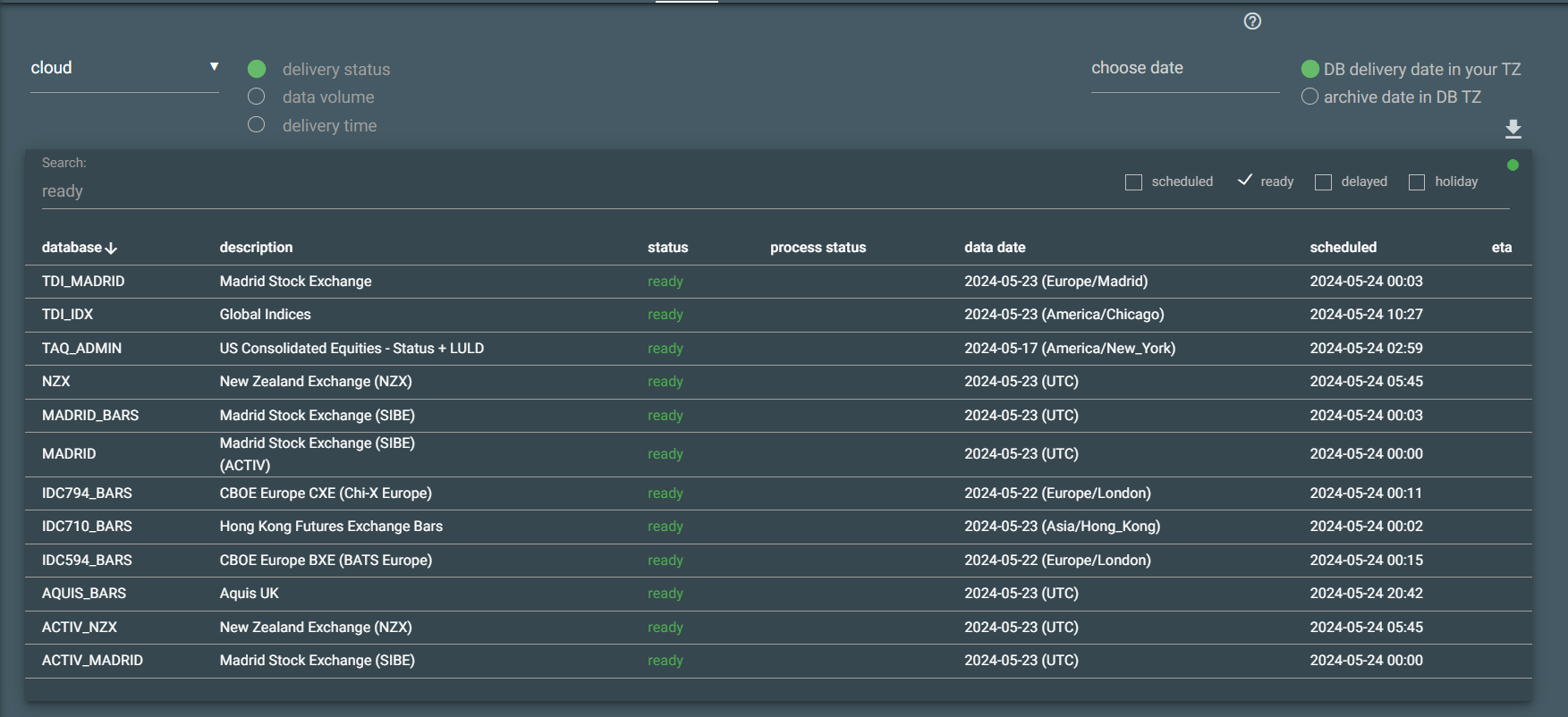Screen dimensions: 1568x717
Task: Click the help question mark icon
Action: [x=1252, y=21]
